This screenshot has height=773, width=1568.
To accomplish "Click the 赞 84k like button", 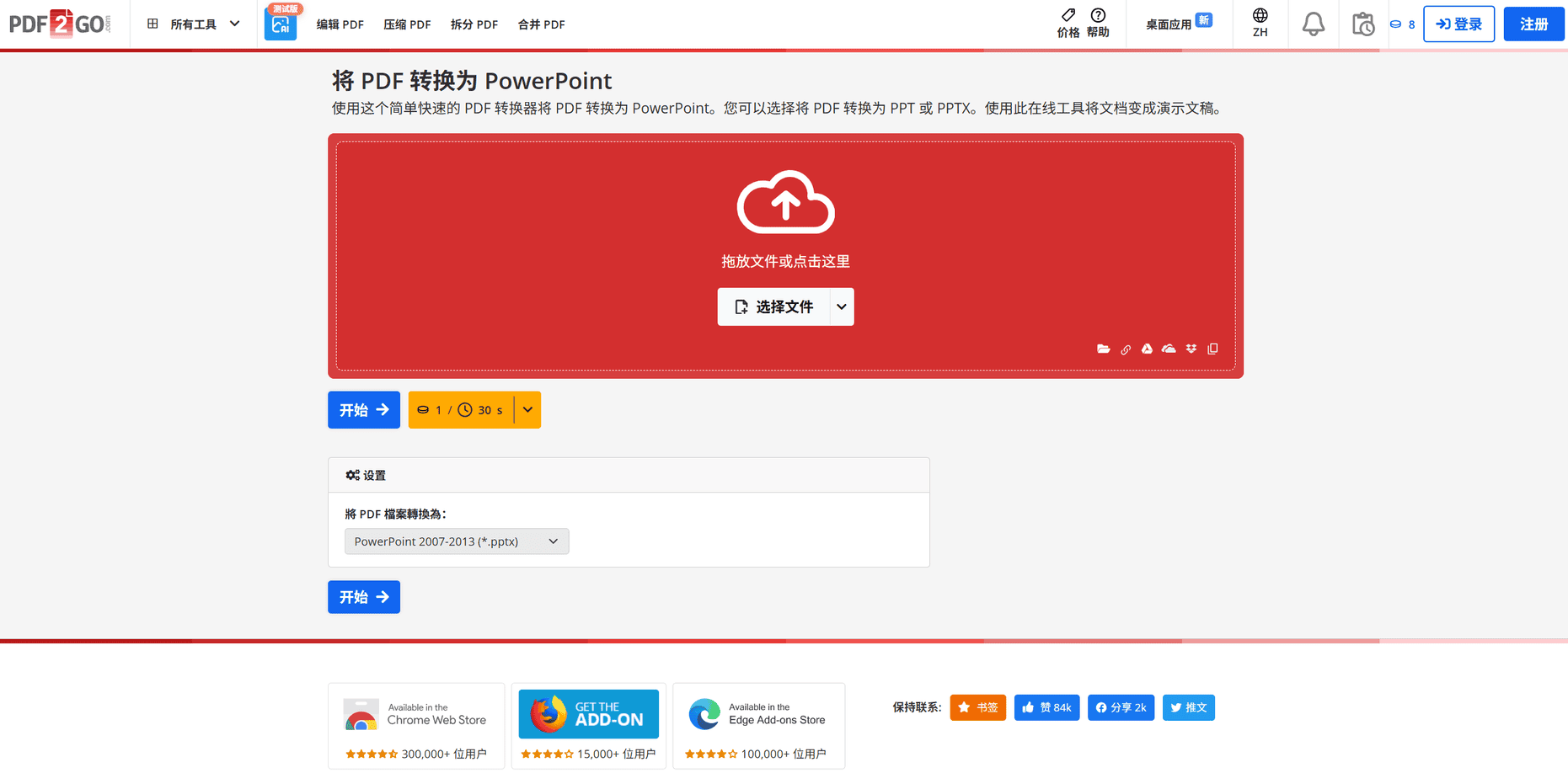I will (x=1046, y=707).
